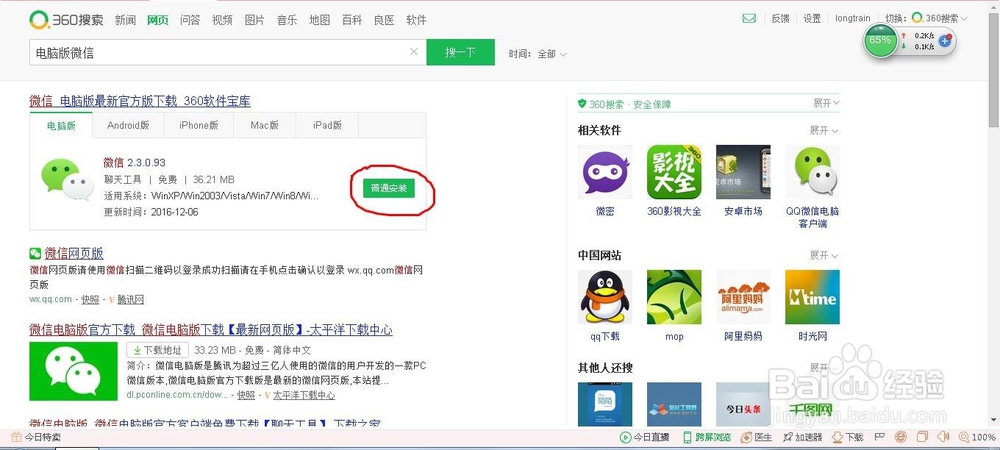Click the 普通安装 install button
The width and height of the screenshot is (1000, 450).
coord(389,189)
